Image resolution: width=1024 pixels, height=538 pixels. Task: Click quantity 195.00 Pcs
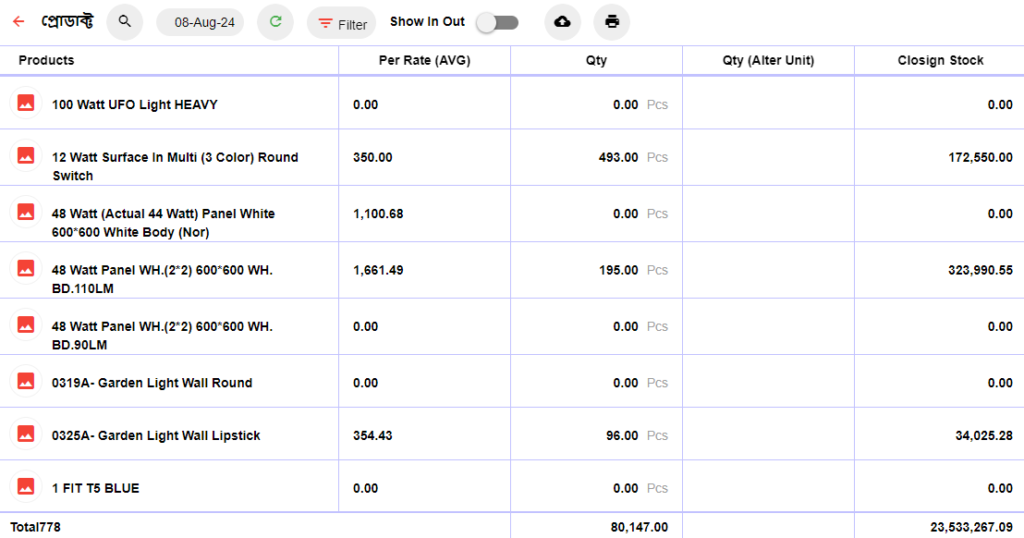pos(633,270)
